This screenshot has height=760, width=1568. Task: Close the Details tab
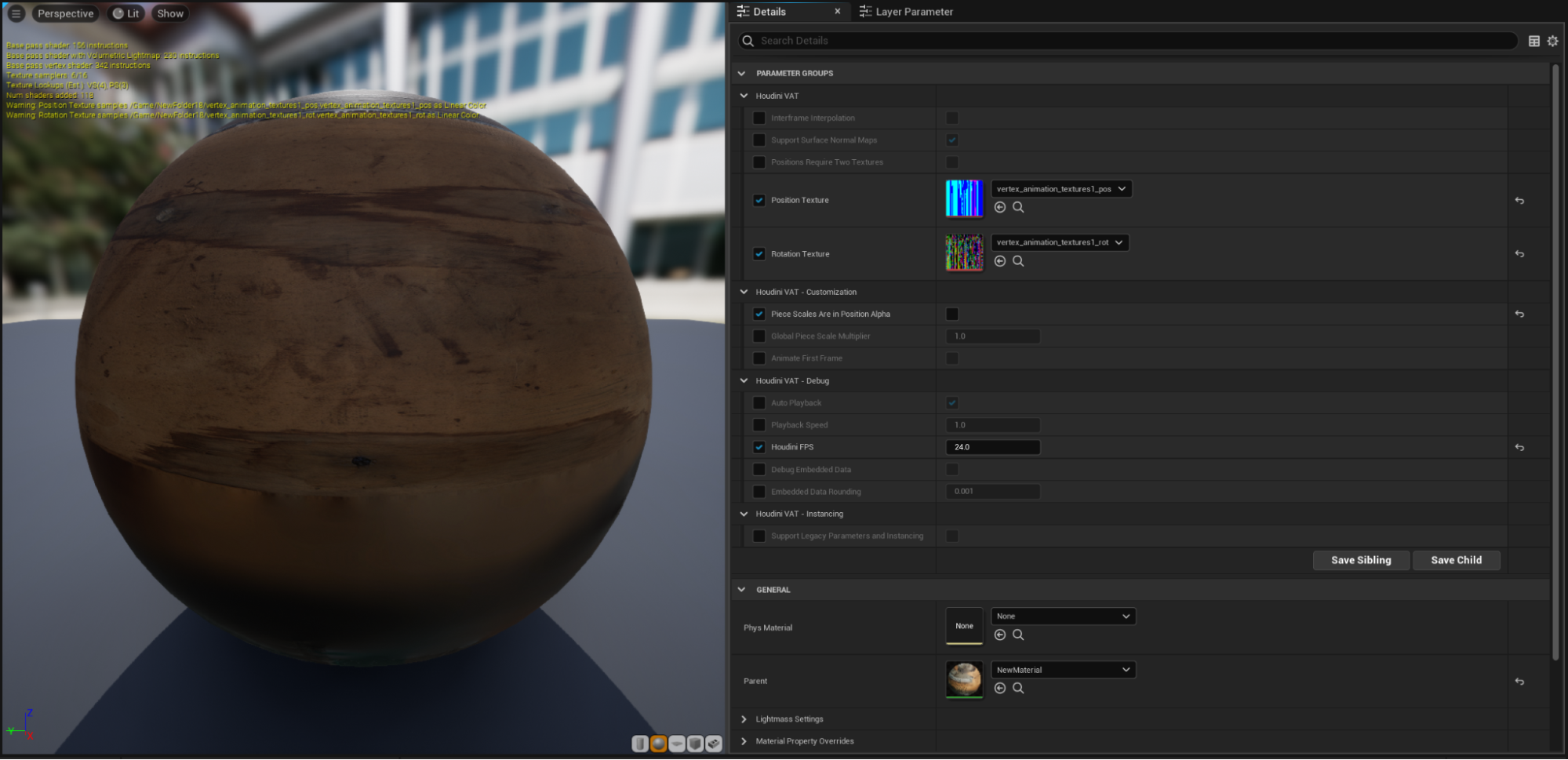pos(838,12)
